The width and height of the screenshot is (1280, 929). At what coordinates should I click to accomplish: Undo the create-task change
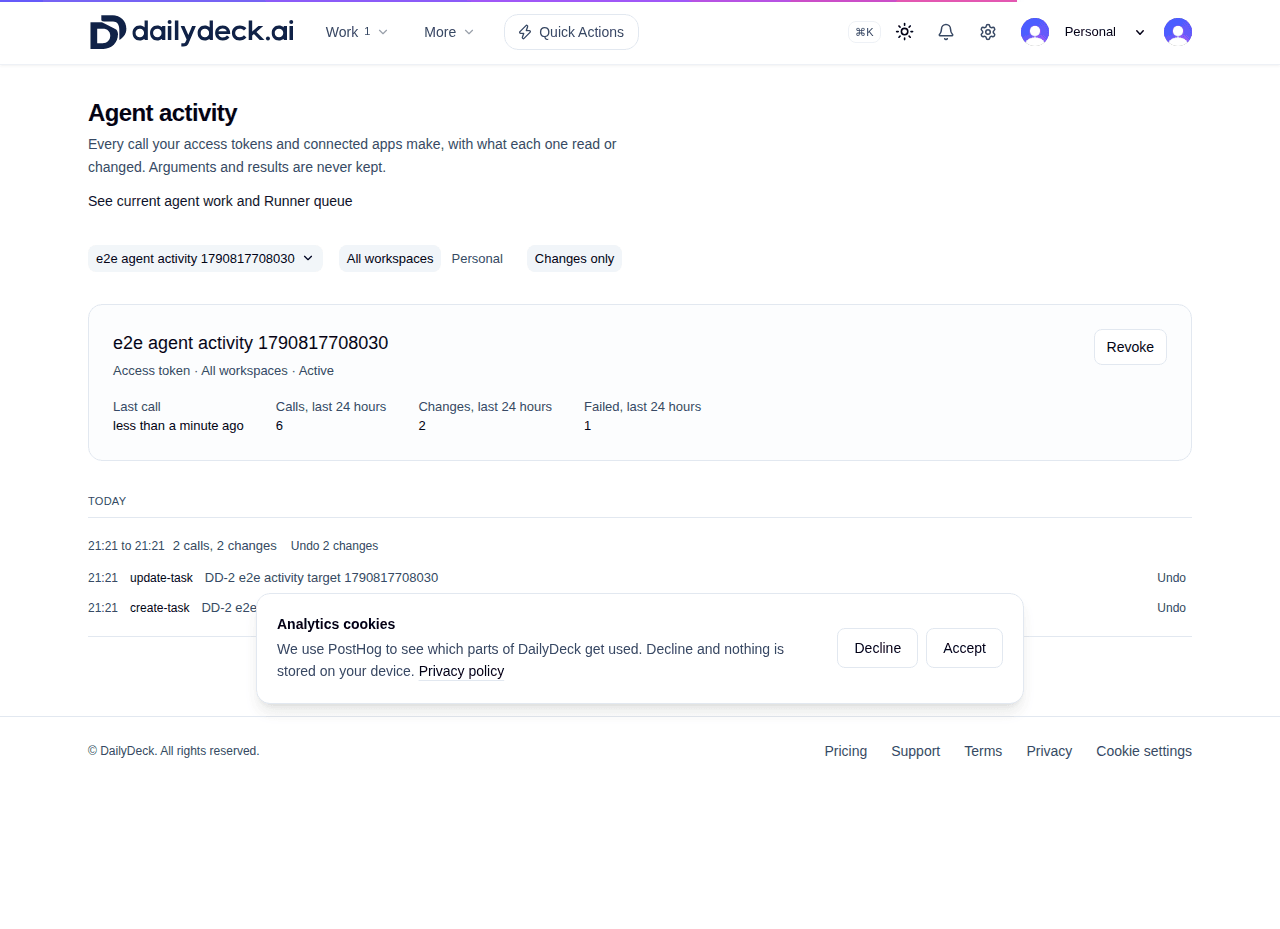coord(1171,608)
